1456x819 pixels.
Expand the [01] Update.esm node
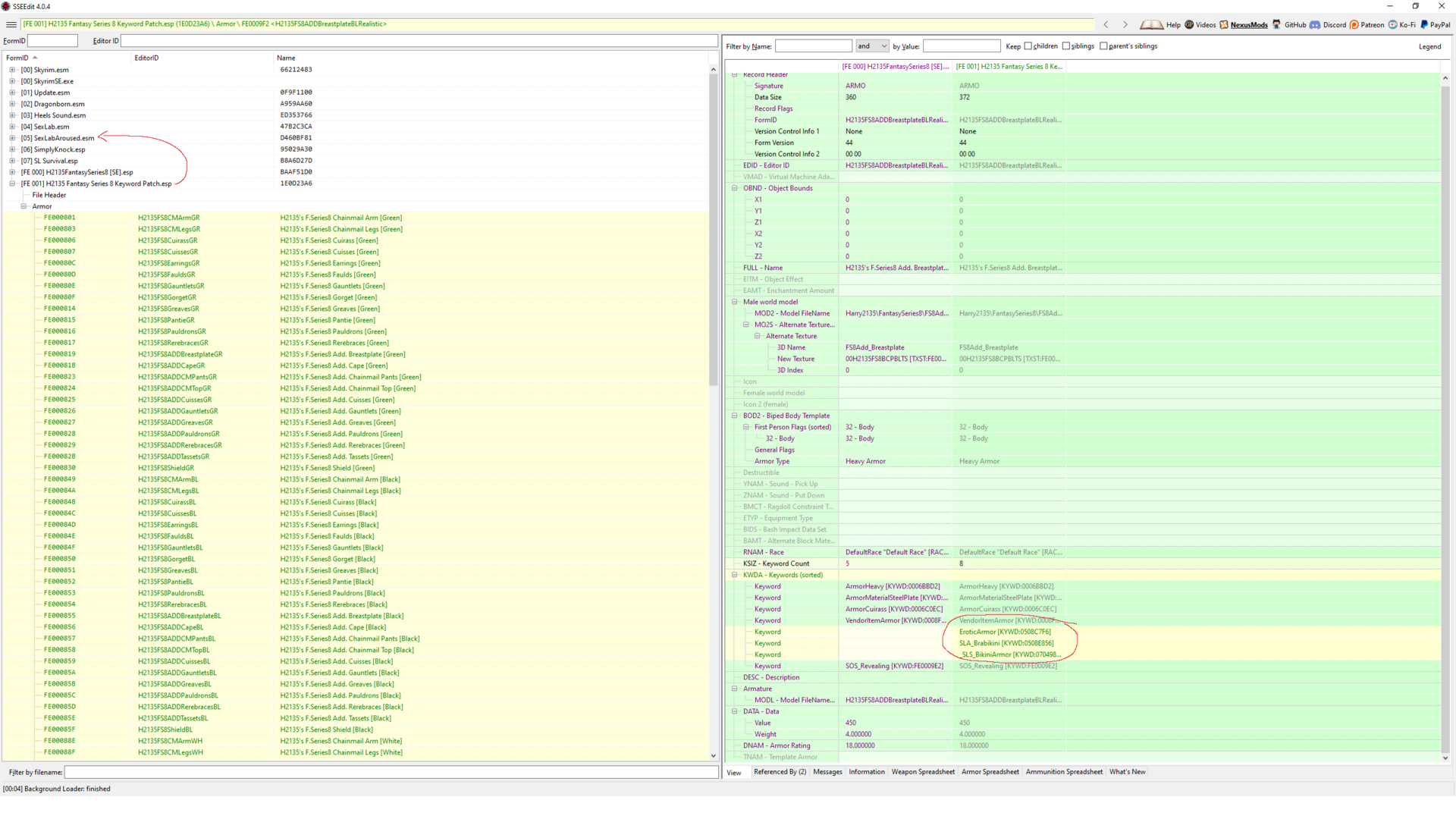coord(12,93)
